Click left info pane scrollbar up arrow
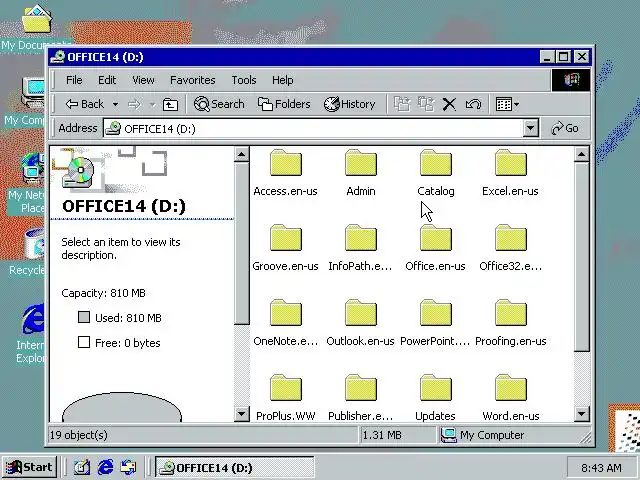The image size is (640, 480). [x=242, y=154]
